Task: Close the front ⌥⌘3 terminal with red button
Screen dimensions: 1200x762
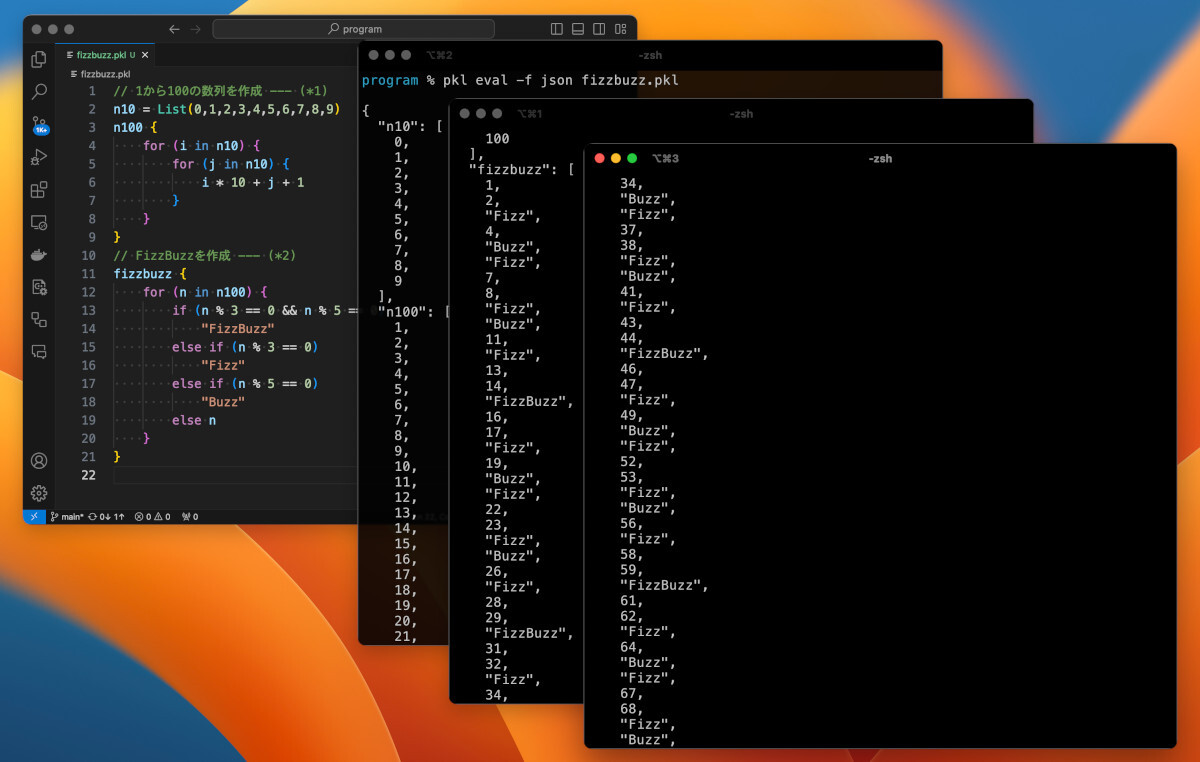Action: tap(600, 158)
